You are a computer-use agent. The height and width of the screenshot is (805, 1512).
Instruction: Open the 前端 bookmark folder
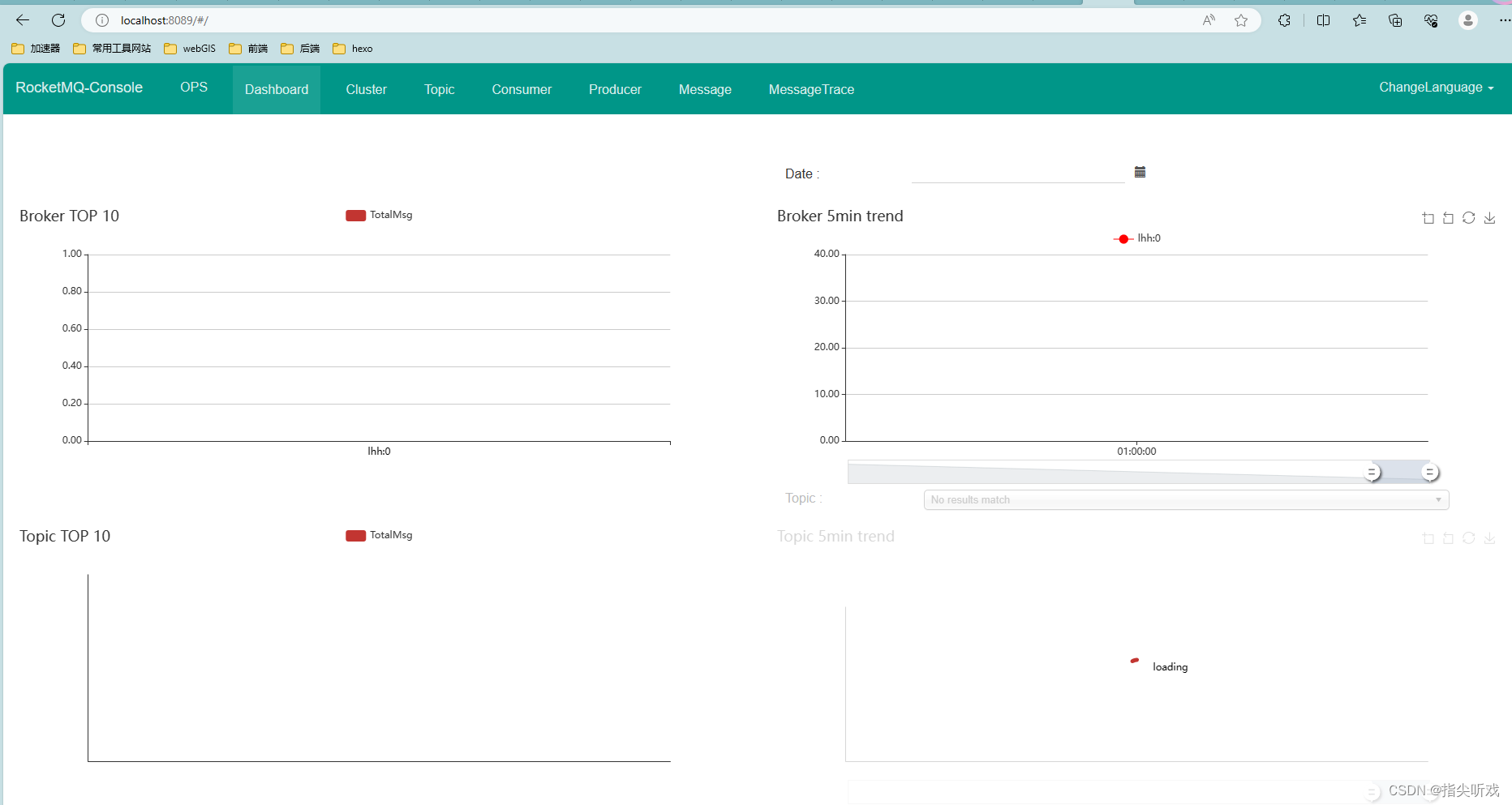pyautogui.click(x=248, y=49)
